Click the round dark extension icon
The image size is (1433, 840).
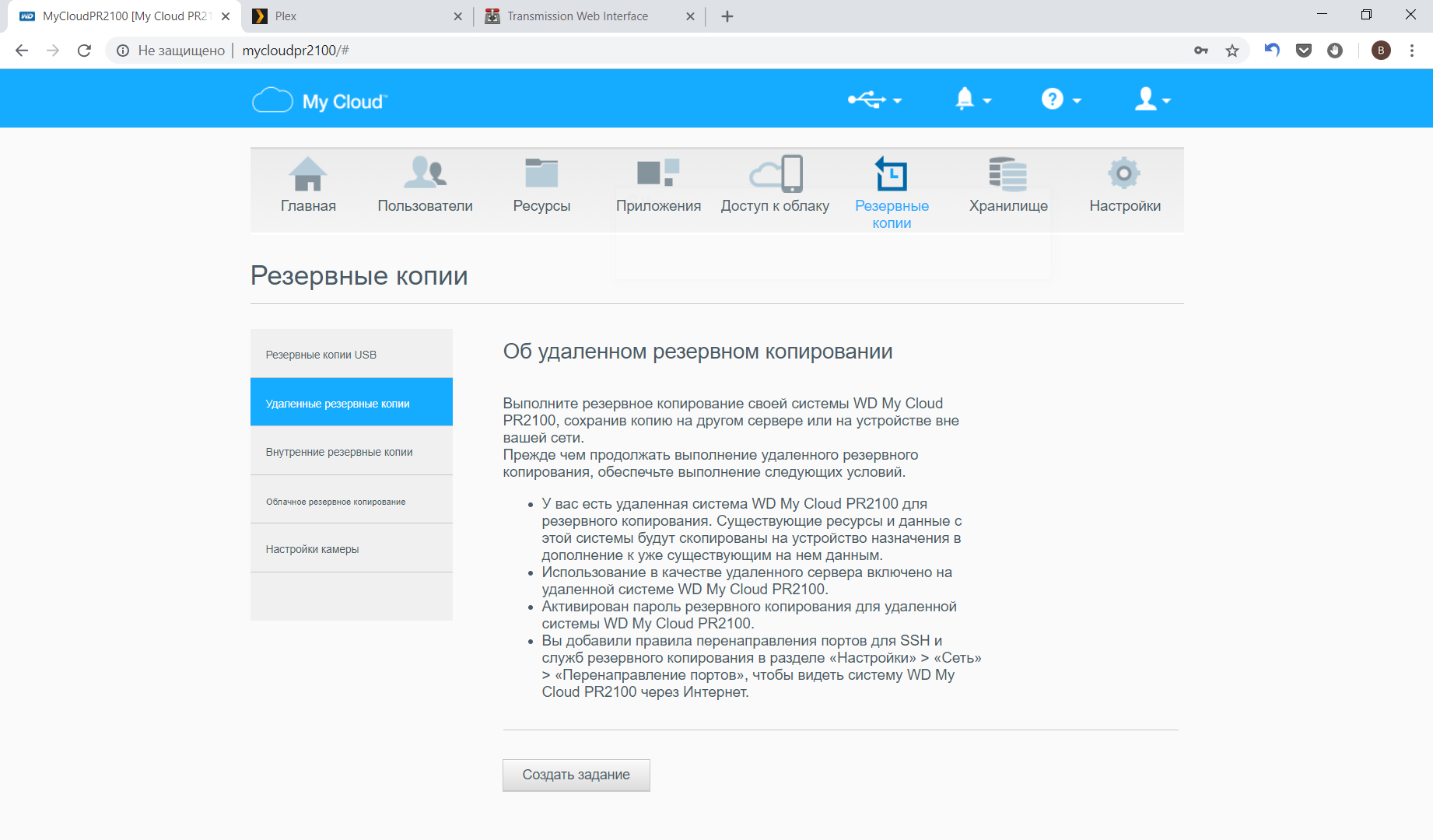click(x=1335, y=51)
